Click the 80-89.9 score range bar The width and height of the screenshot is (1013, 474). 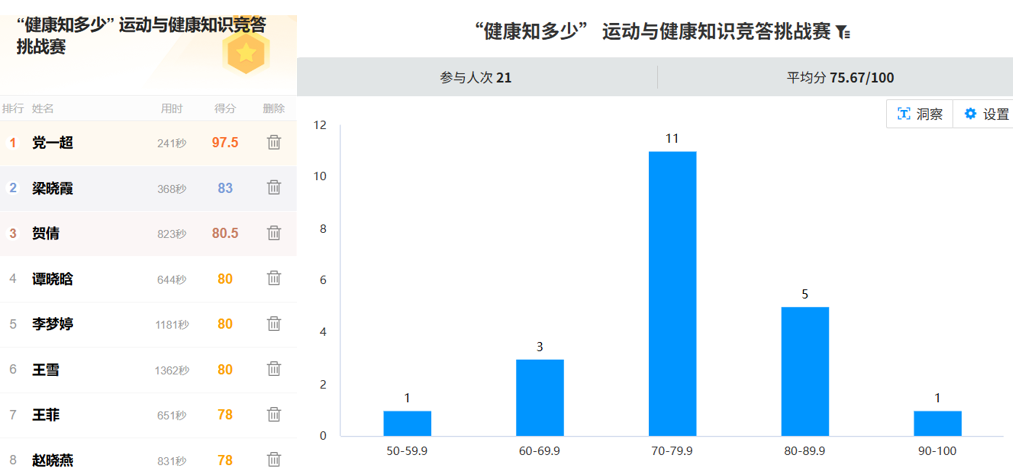805,371
